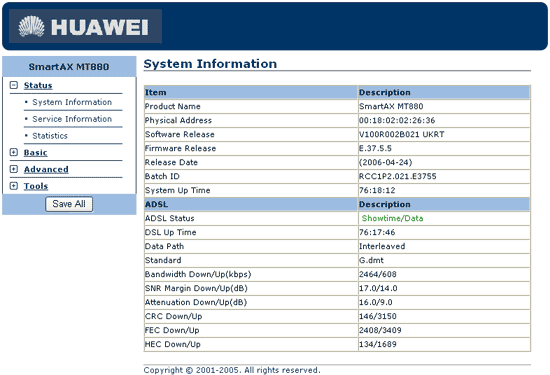Open the Status menu link
This screenshot has width=550, height=375.
click(38, 85)
